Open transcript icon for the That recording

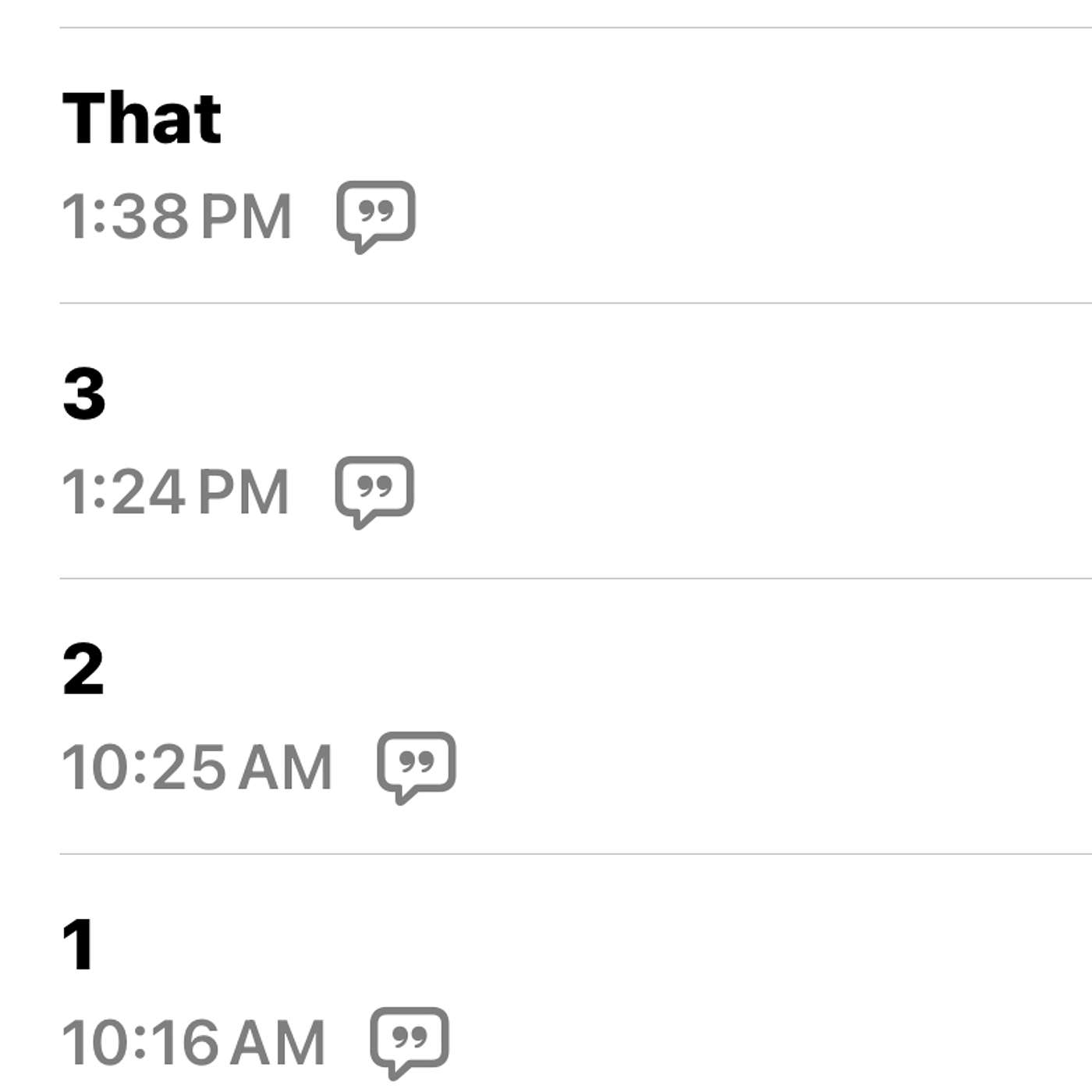(x=376, y=217)
